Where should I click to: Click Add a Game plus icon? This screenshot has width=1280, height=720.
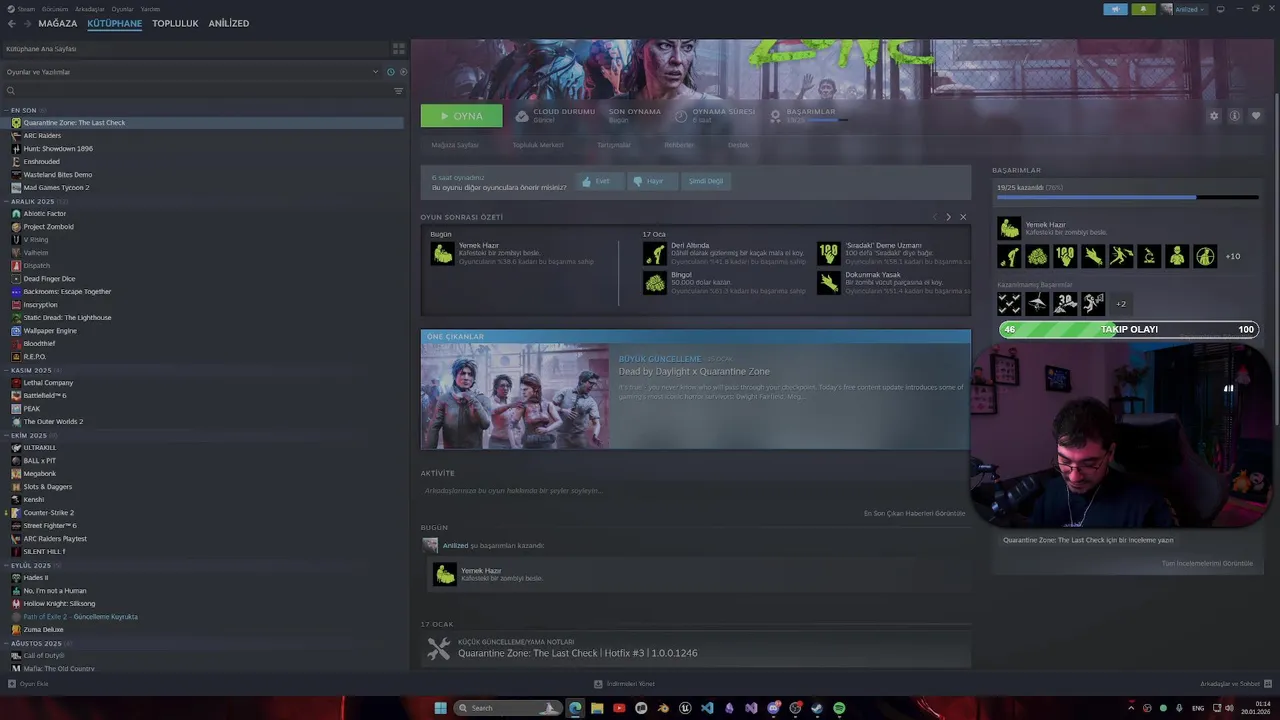click(12, 684)
